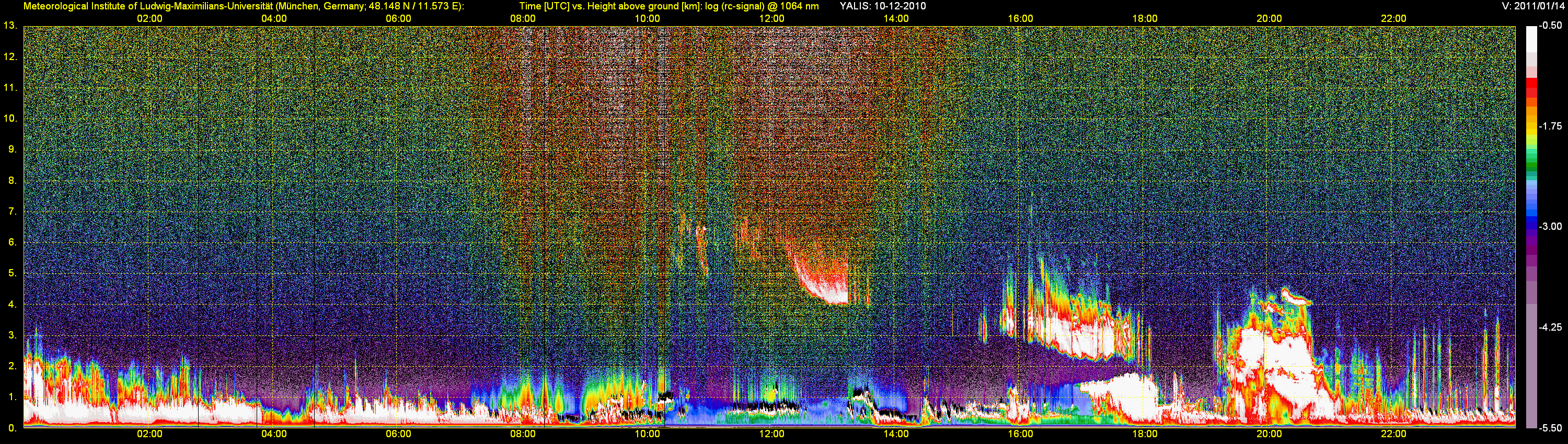Click the '2.' height axis label
The width and height of the screenshot is (1568, 444).
[12, 366]
